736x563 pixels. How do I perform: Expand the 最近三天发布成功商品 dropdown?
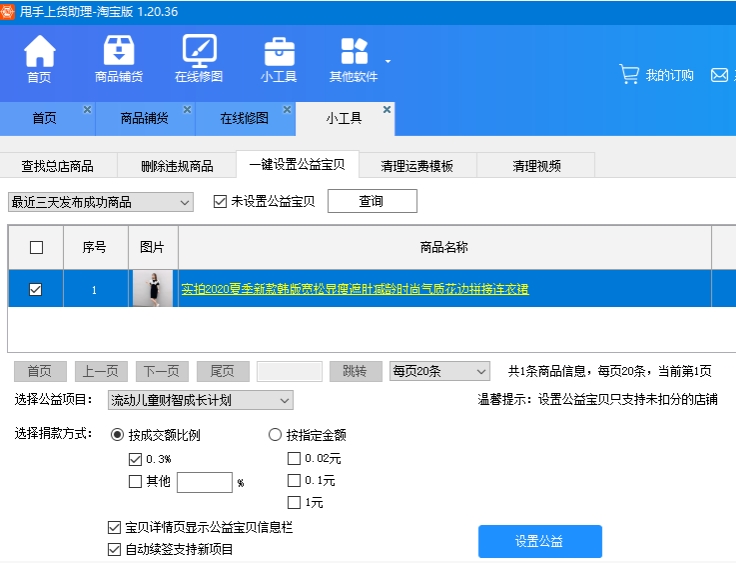tap(101, 202)
